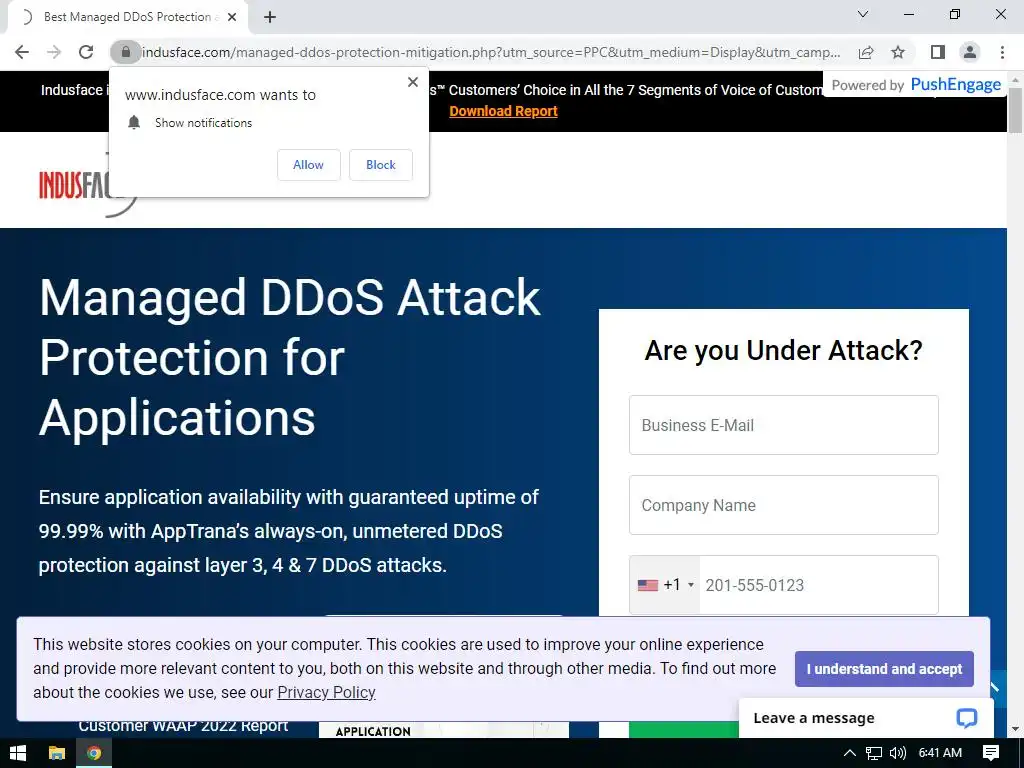
Task: Focus the Business E-Mail field
Action: pyautogui.click(x=784, y=425)
